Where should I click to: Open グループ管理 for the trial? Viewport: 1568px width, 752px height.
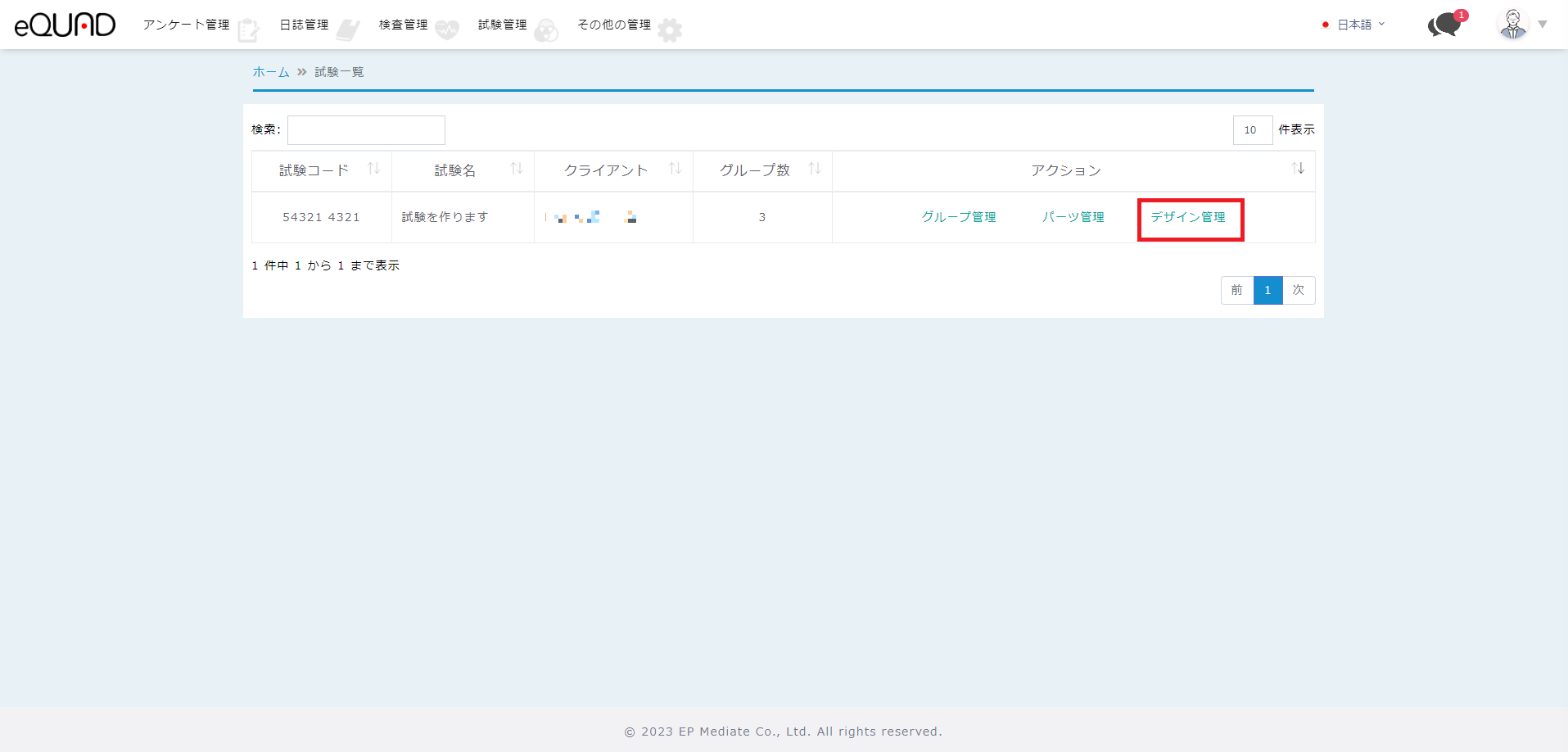click(959, 217)
